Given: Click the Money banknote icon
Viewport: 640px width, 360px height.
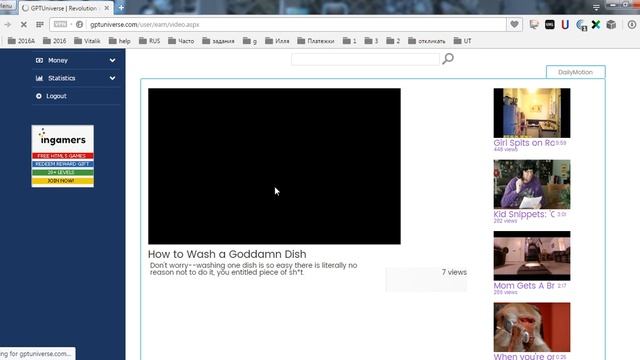Looking at the screenshot, I should [39, 60].
